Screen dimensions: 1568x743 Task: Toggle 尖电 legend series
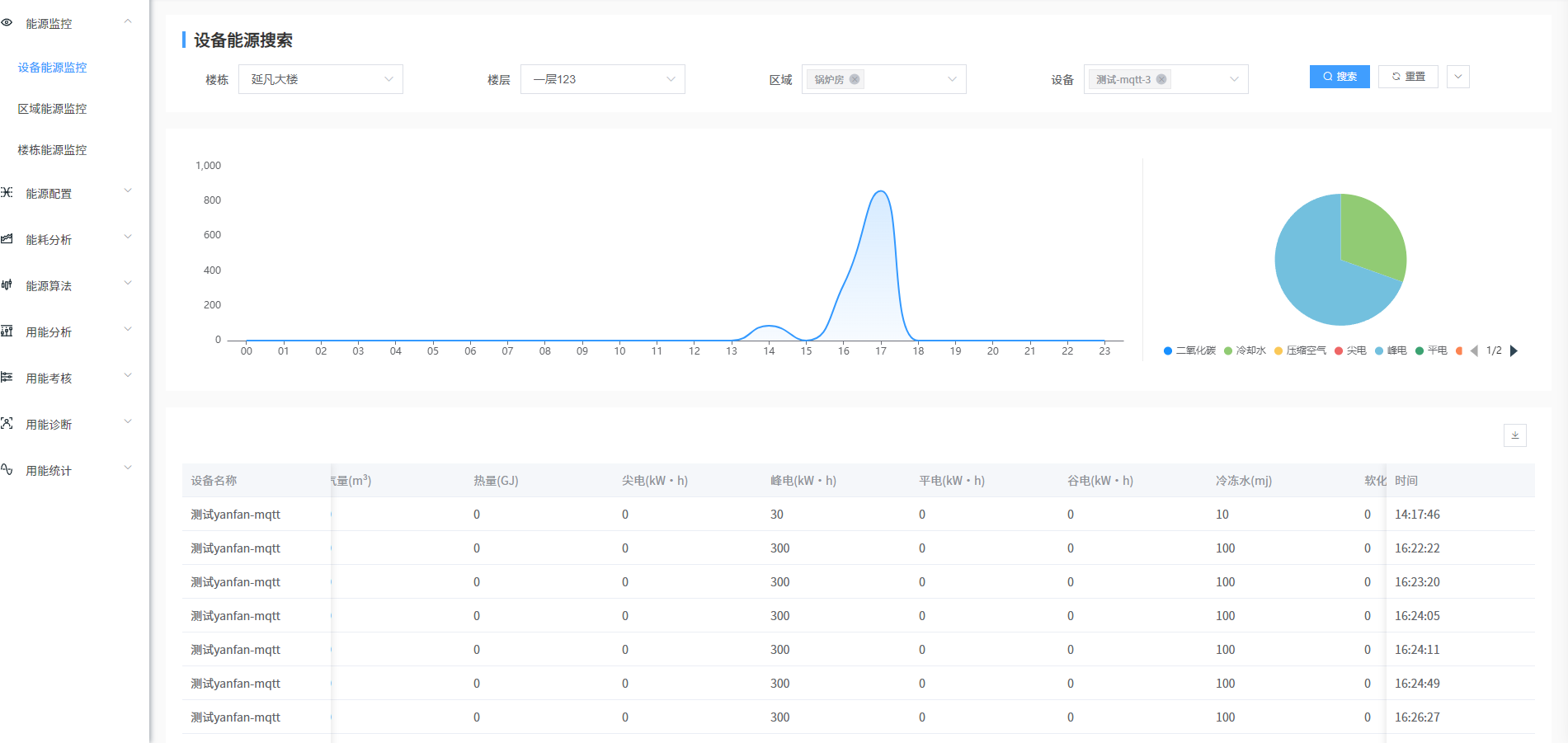click(1350, 350)
